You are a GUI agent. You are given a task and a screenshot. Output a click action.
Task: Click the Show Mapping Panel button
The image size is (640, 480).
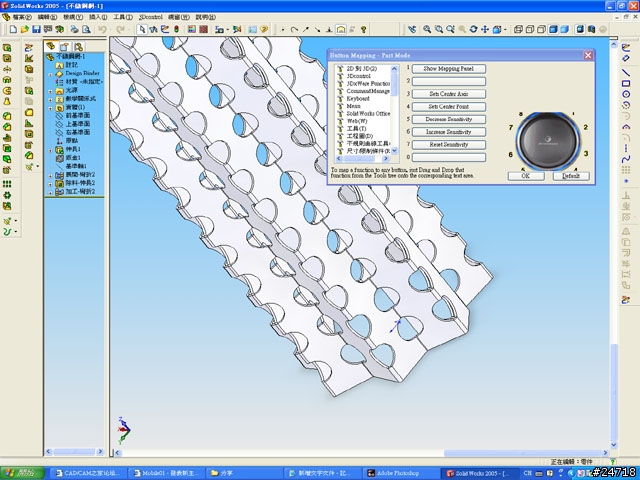tap(449, 69)
